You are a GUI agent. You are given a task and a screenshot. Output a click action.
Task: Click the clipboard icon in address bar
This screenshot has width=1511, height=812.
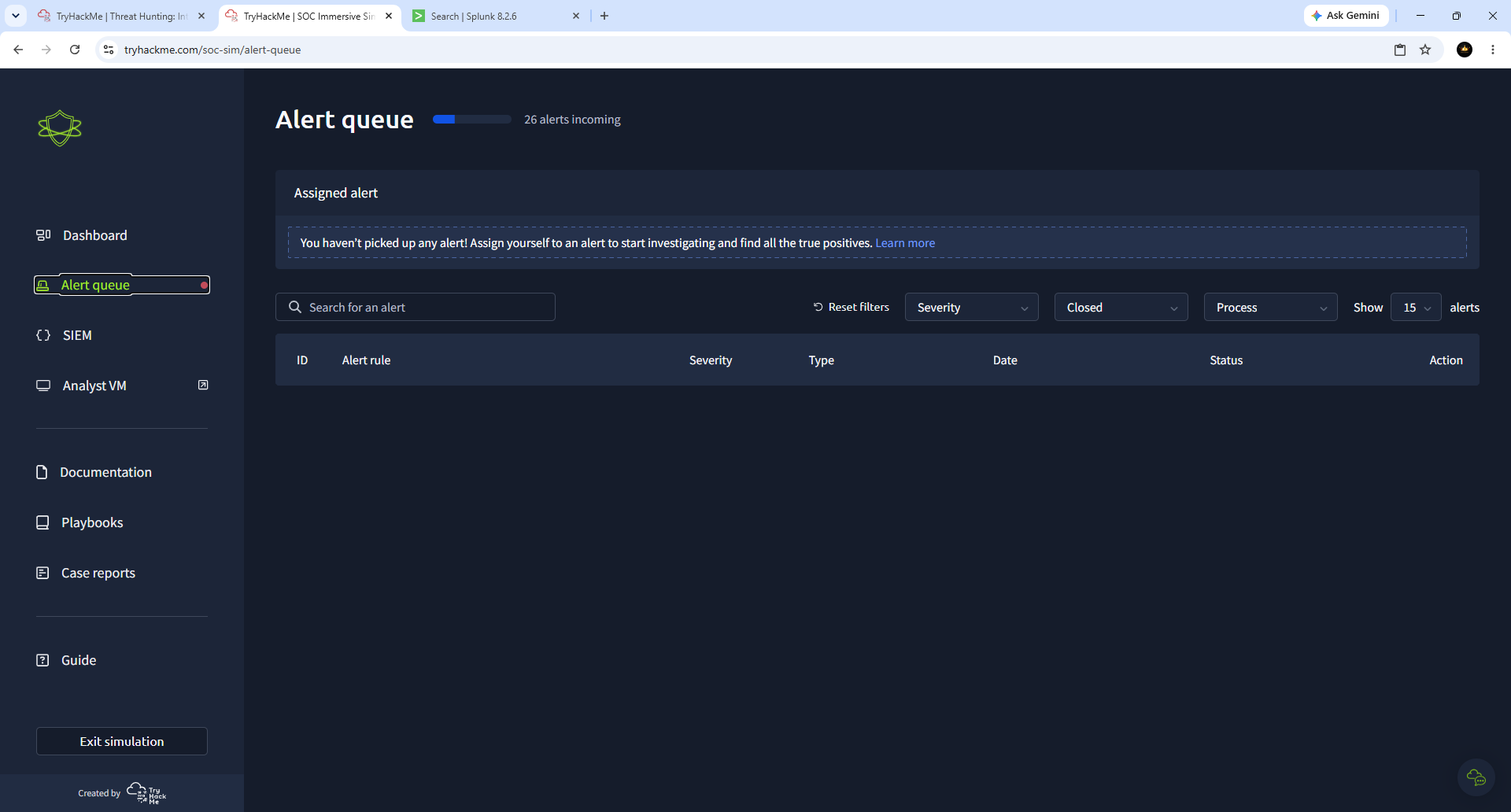1400,50
